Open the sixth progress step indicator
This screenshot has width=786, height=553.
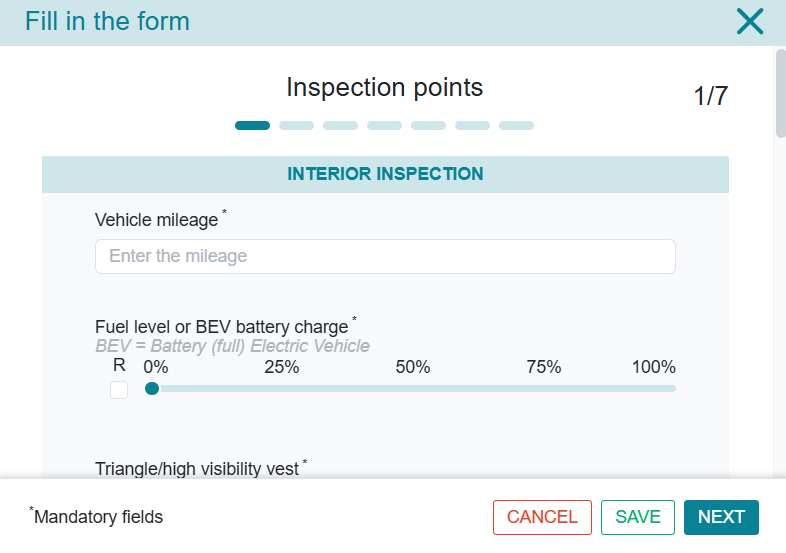pyautogui.click(x=472, y=126)
